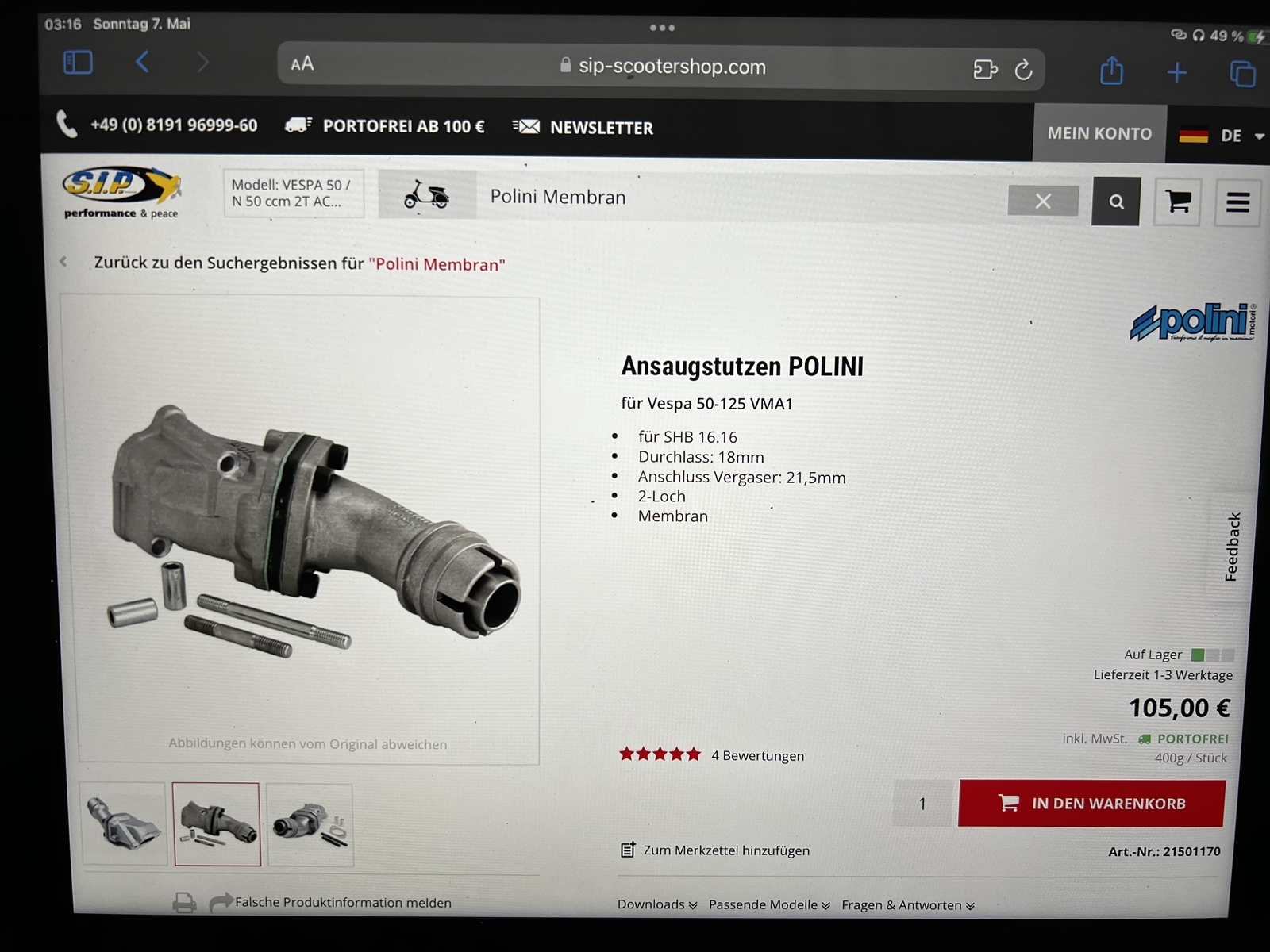Expand the Downloads section

coord(657,904)
